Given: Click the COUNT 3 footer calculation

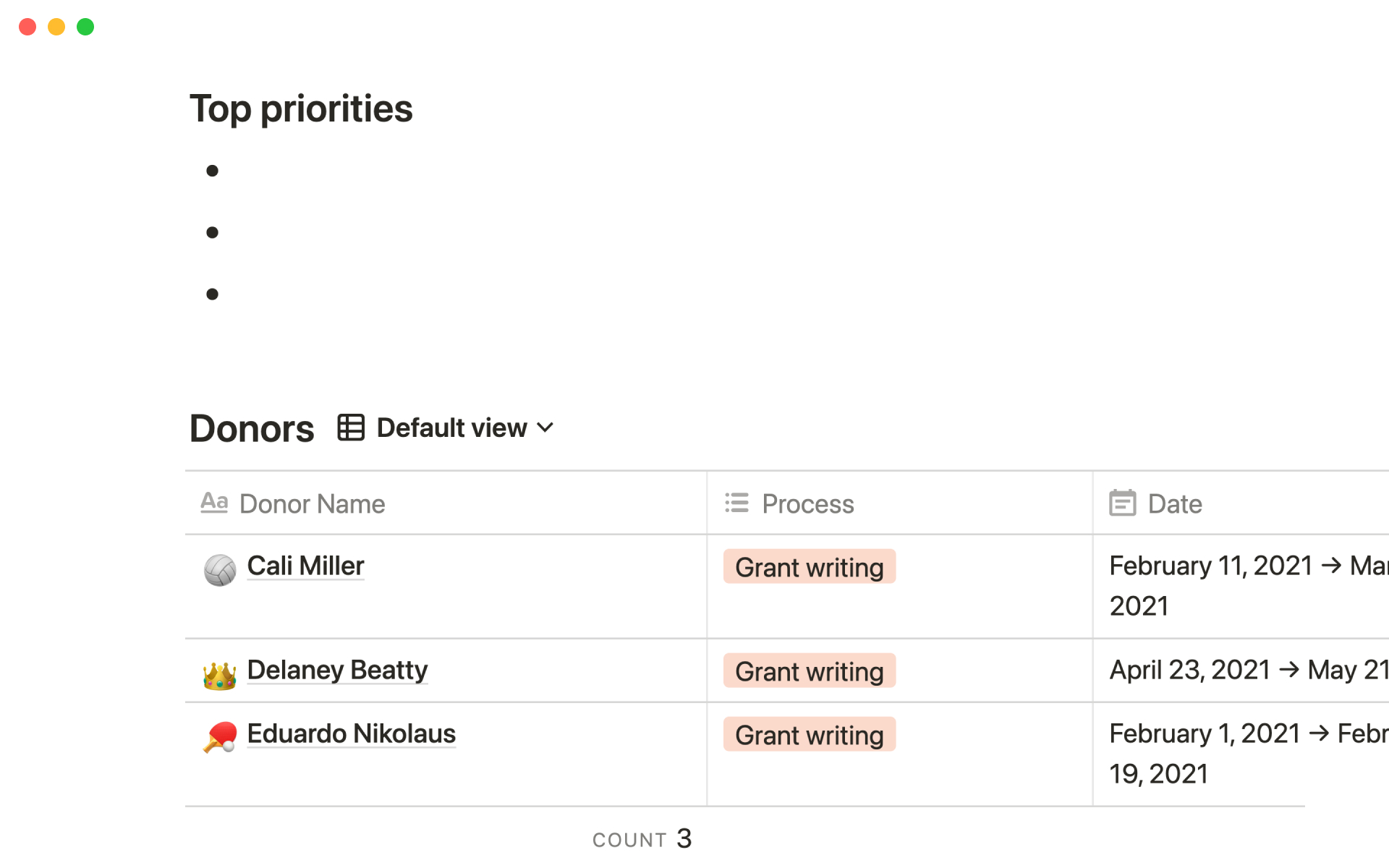Looking at the screenshot, I should [642, 839].
